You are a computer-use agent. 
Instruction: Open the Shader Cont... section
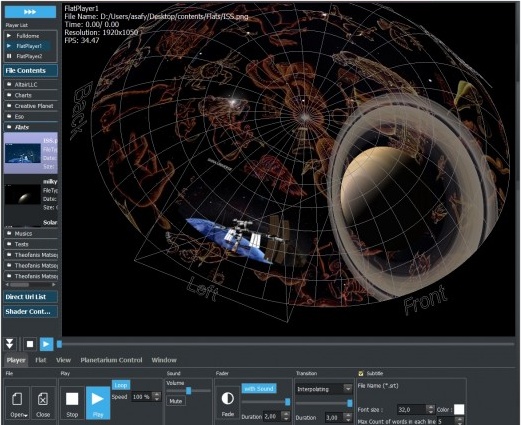click(31, 312)
